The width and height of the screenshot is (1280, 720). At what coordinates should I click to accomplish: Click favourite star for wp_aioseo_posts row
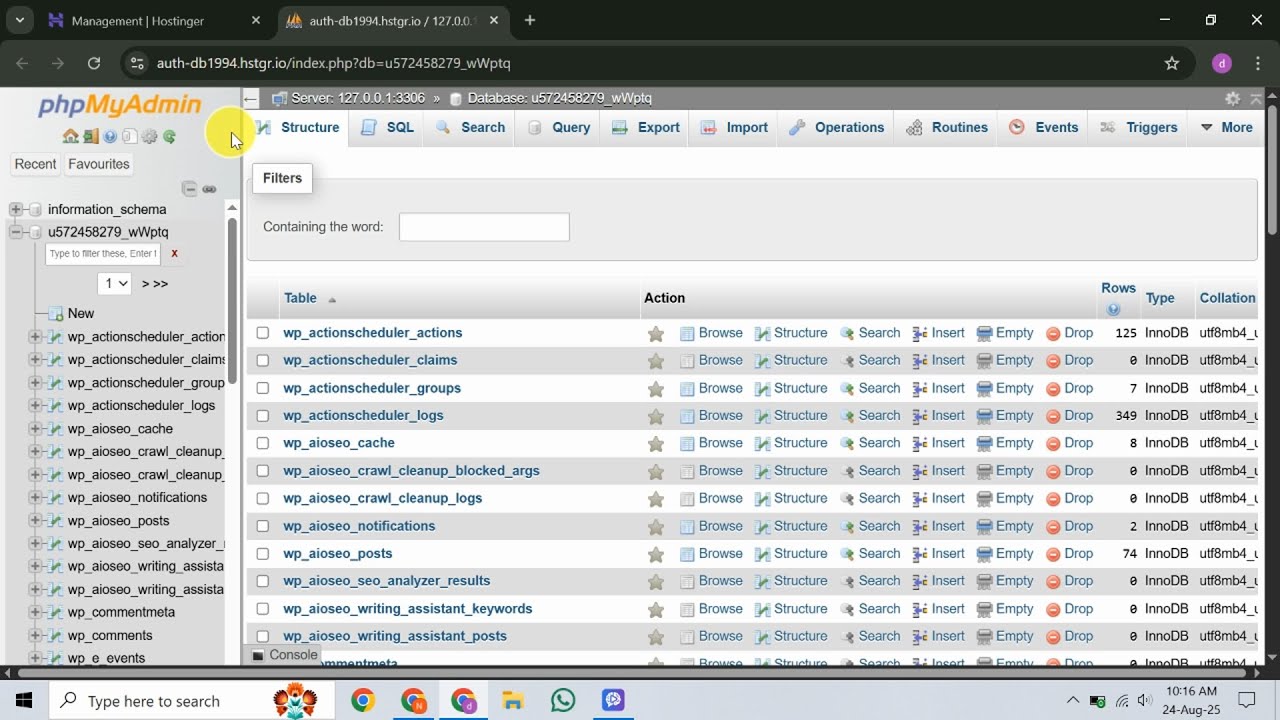click(x=655, y=554)
